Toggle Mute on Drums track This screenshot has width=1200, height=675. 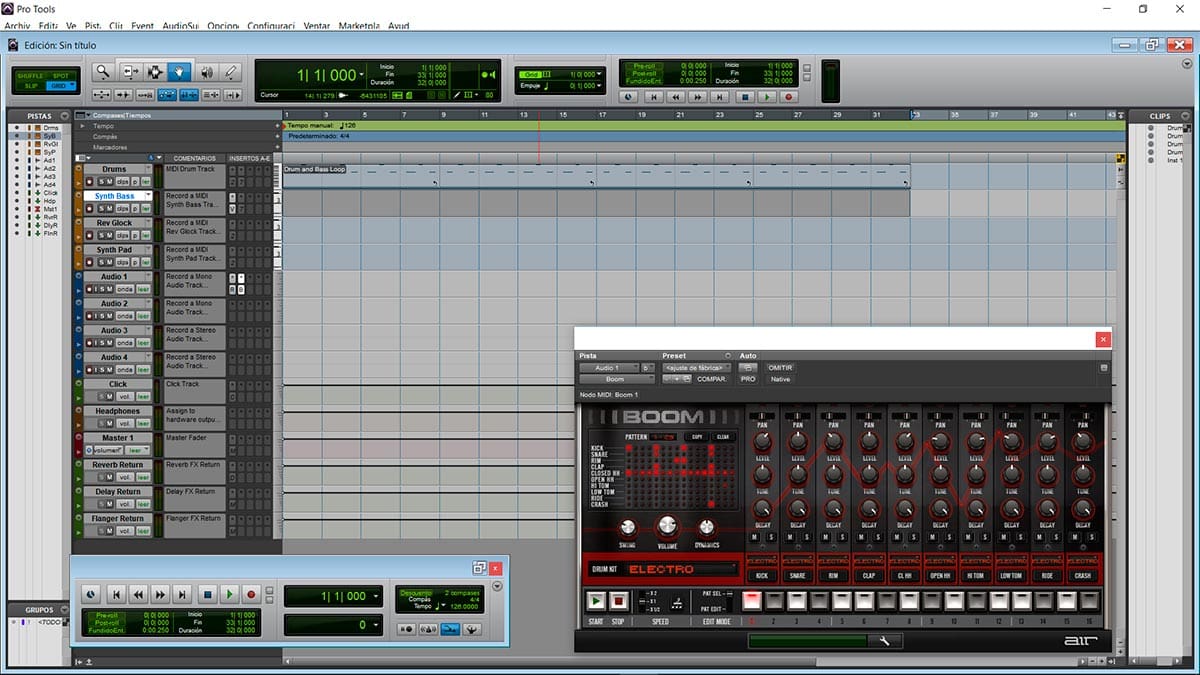[109, 181]
